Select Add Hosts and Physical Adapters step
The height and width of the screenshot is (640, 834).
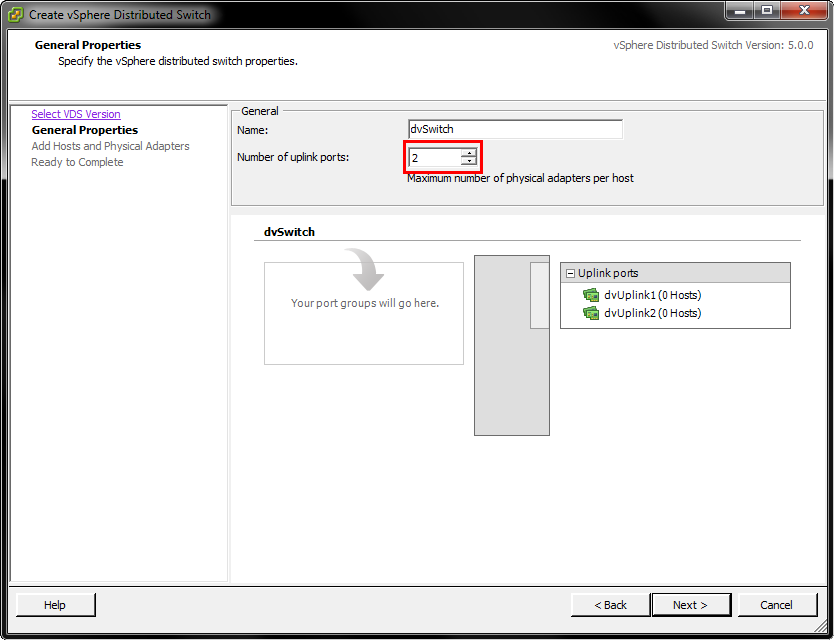click(110, 146)
